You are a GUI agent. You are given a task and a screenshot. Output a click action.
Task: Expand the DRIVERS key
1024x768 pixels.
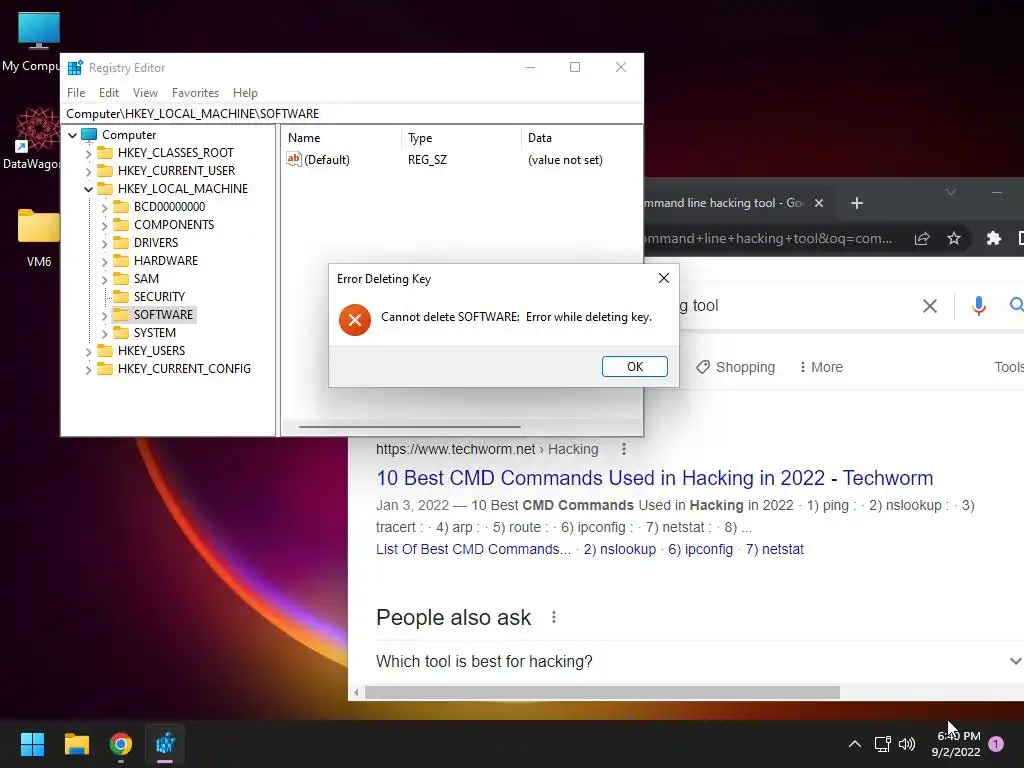point(104,243)
